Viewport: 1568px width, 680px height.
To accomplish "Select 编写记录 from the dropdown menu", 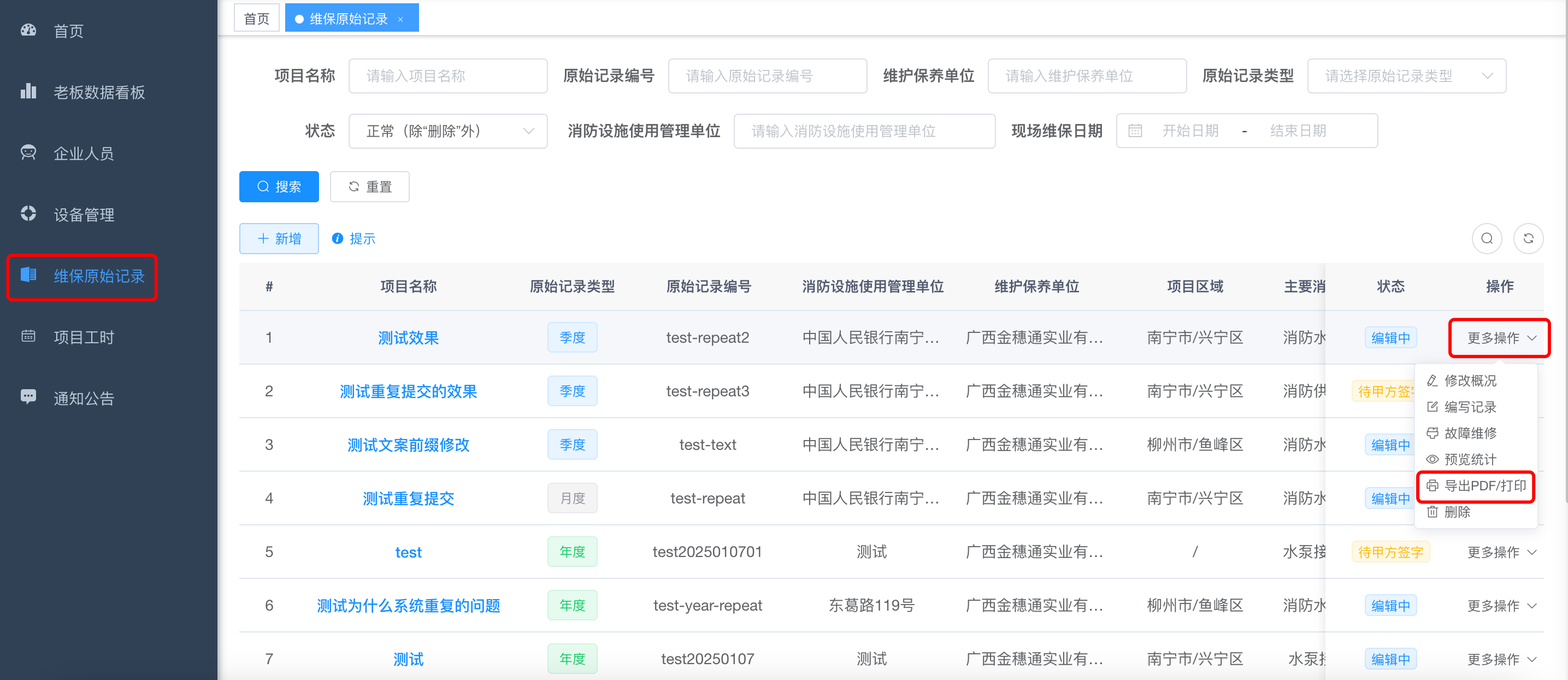I will [1477, 407].
